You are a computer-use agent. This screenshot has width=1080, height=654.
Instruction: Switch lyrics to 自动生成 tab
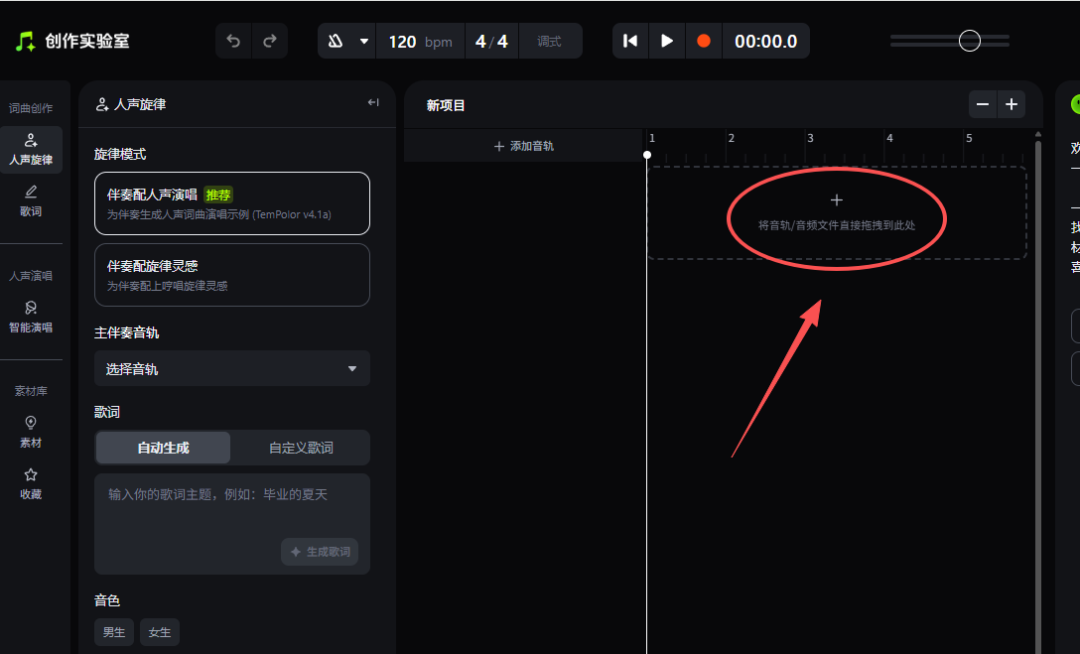click(163, 448)
